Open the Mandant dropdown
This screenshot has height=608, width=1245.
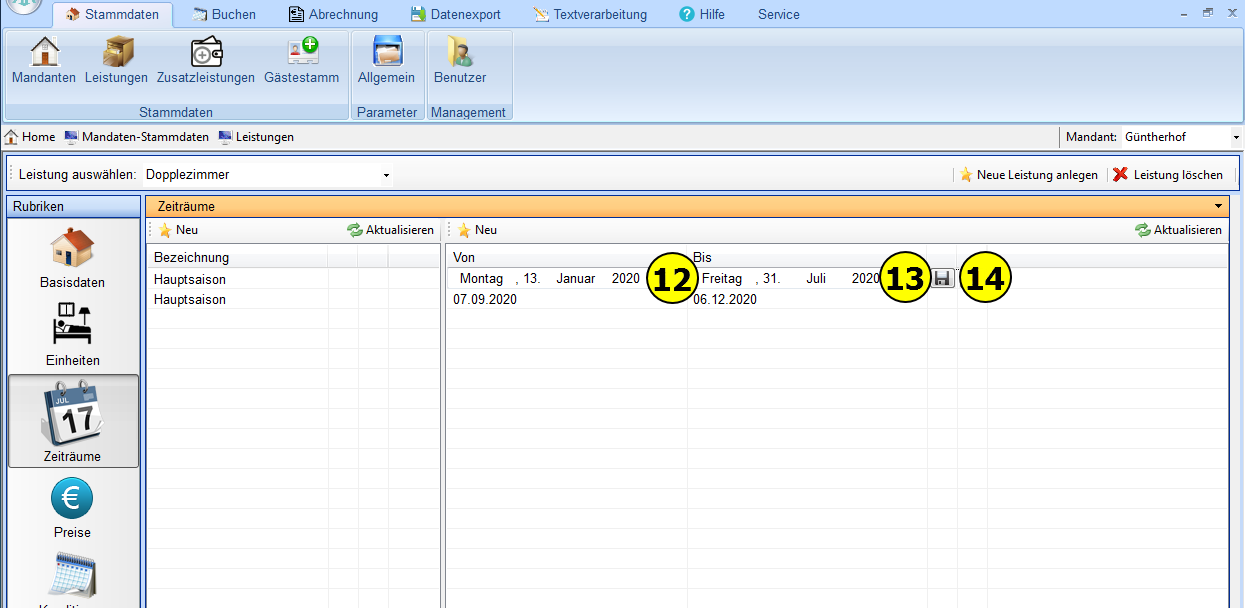coord(1236,137)
